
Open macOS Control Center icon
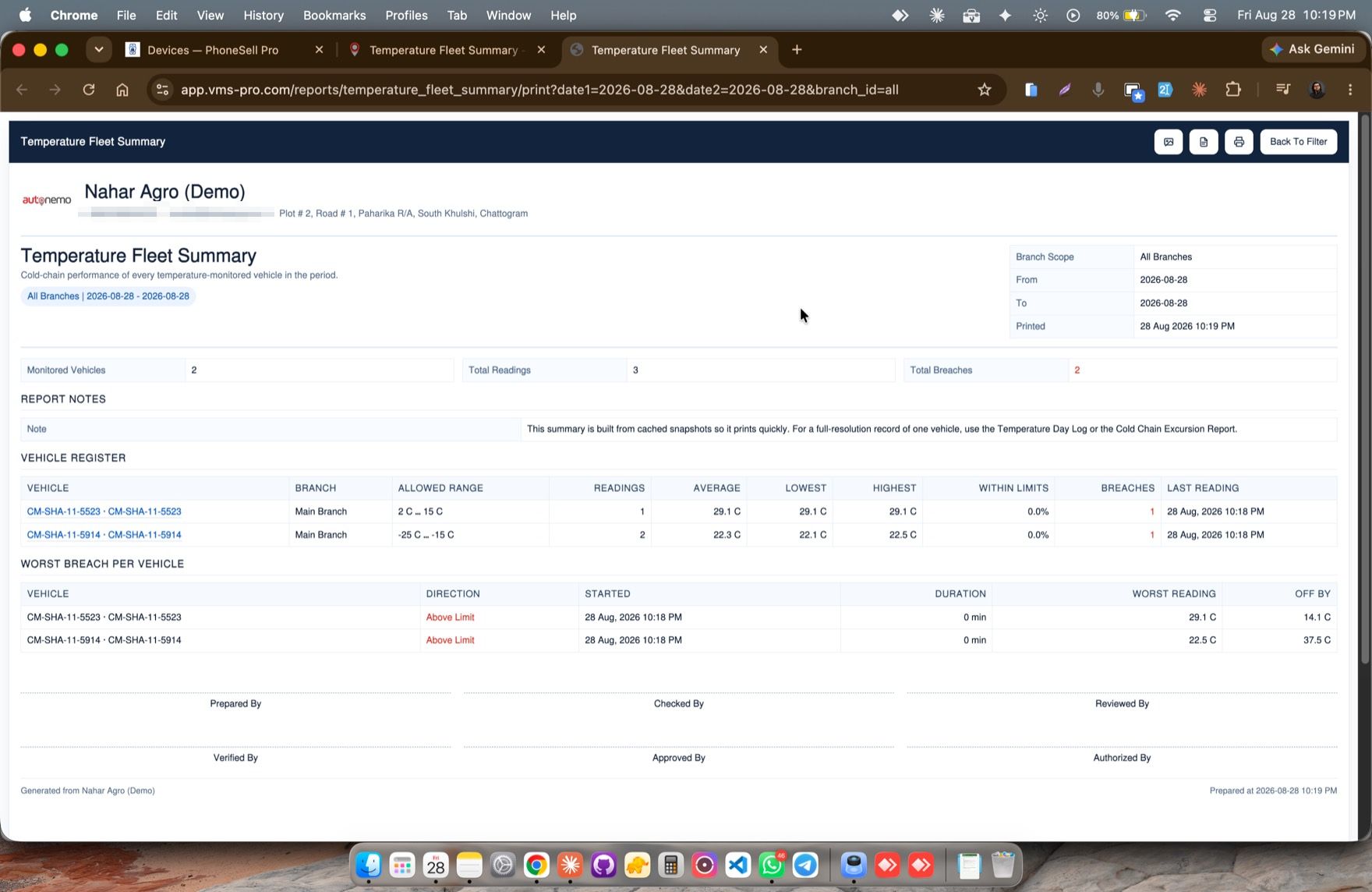point(1210,15)
